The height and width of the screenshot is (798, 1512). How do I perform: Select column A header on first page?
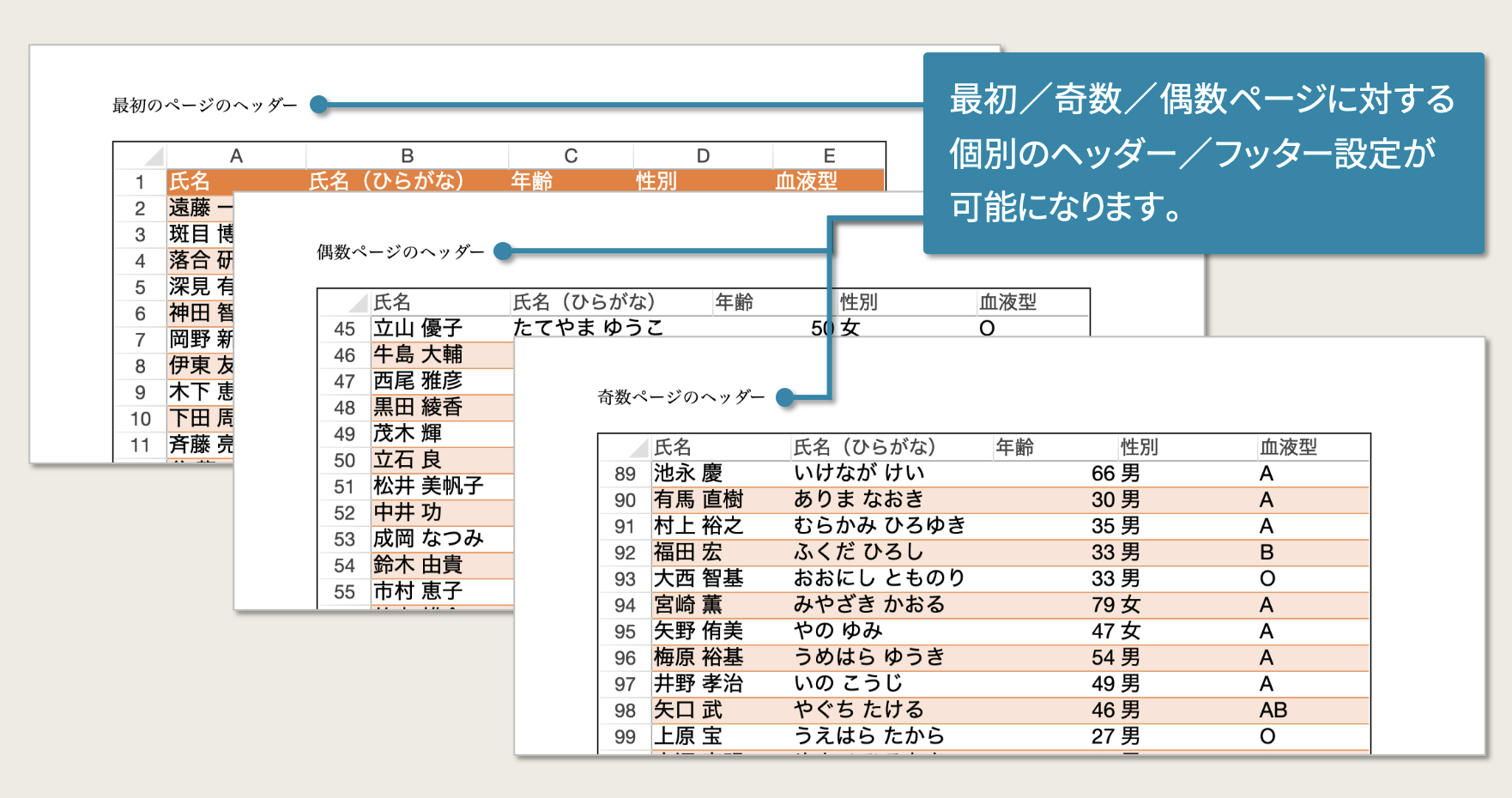pos(236,156)
